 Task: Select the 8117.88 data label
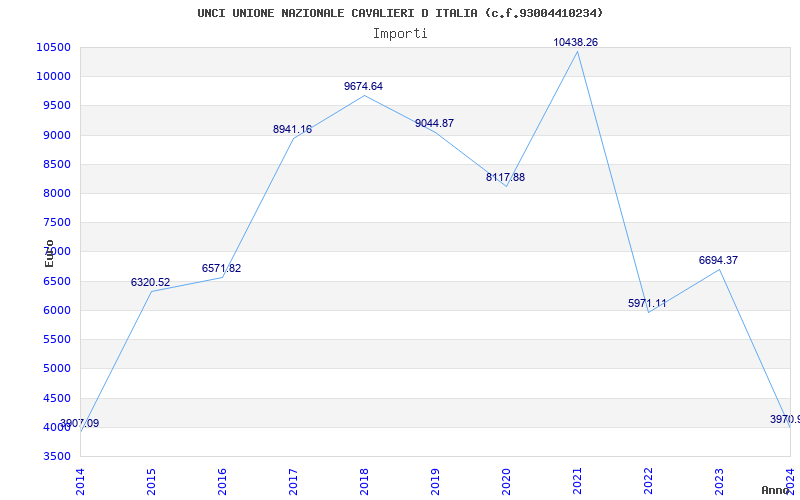[505, 178]
